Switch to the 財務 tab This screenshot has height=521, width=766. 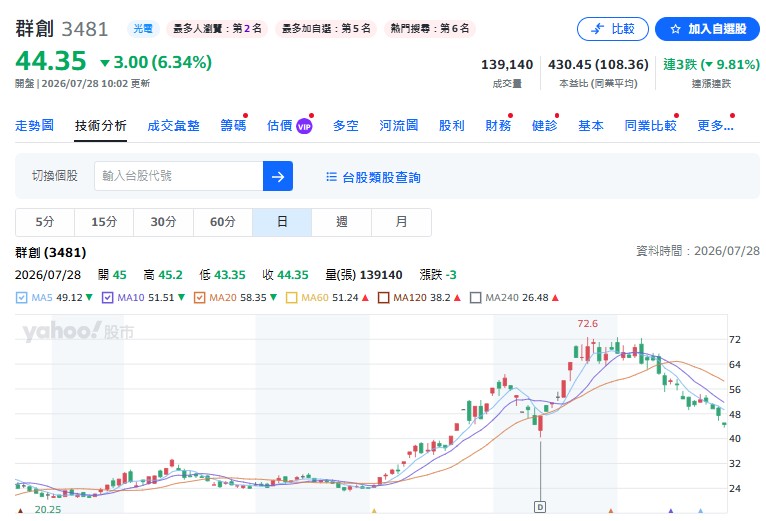498,126
